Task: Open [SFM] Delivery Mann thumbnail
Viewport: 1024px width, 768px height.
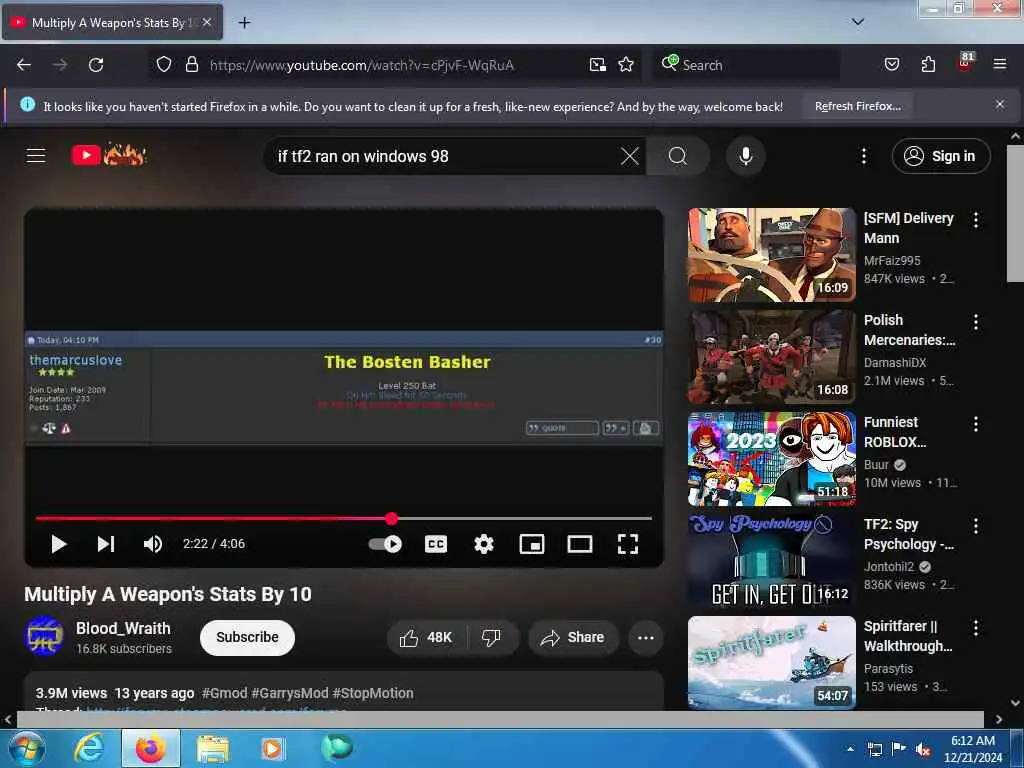Action: 771,255
